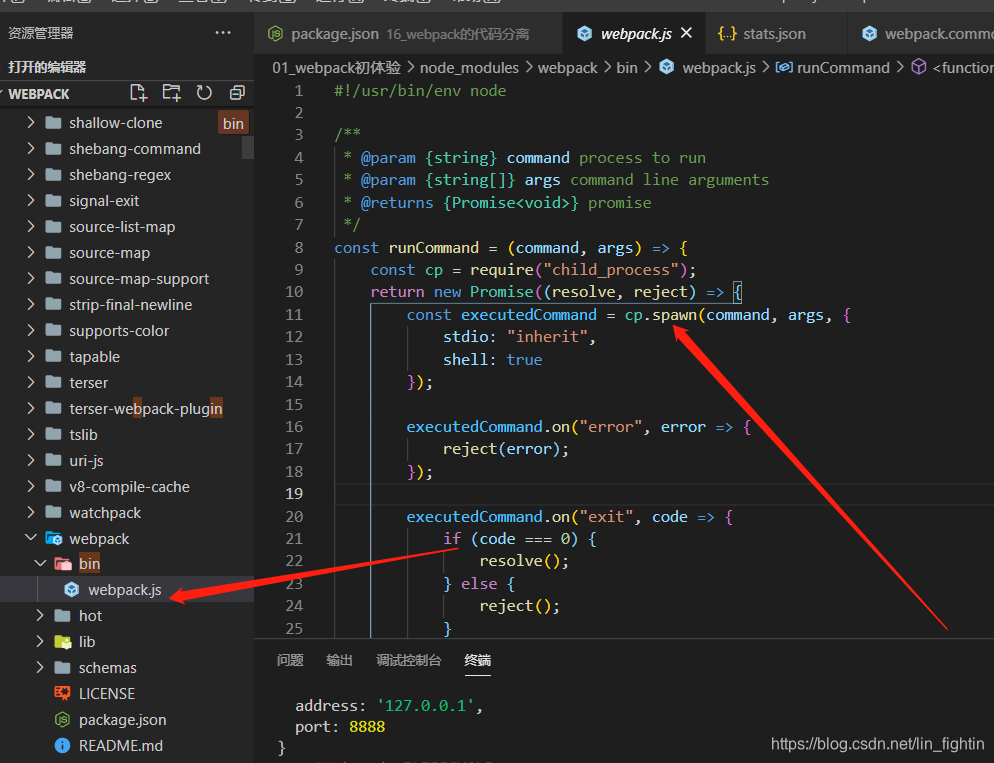Click the package.json tab node icon

pos(275,33)
